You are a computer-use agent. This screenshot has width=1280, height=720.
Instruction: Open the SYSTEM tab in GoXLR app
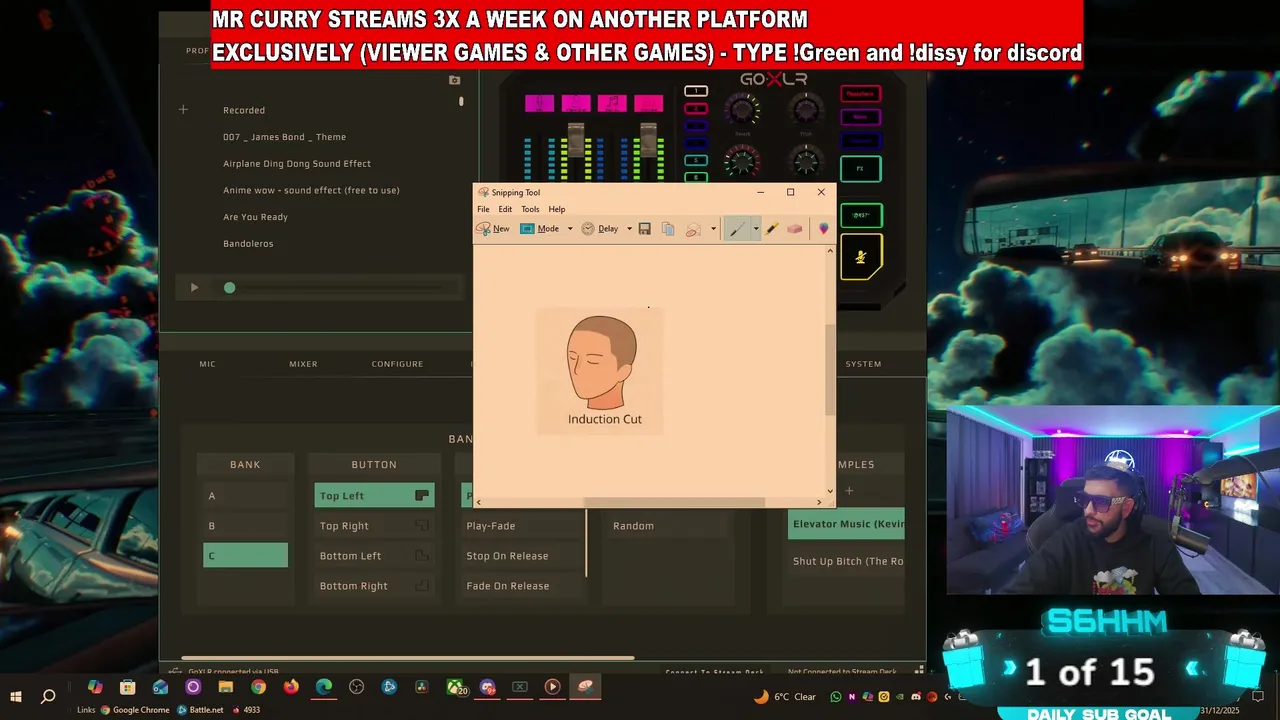863,364
